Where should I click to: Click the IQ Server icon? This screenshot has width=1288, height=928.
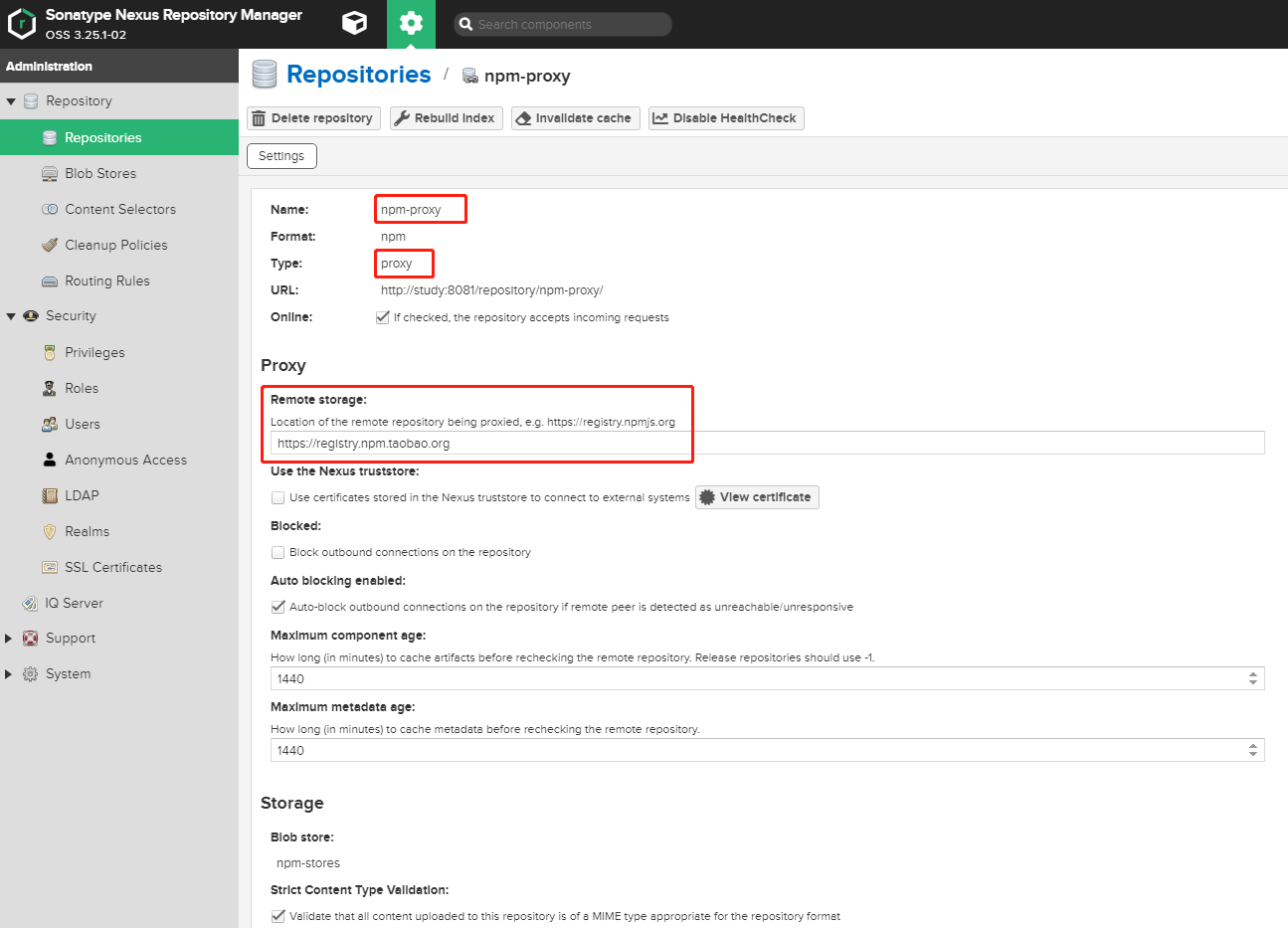click(x=30, y=604)
